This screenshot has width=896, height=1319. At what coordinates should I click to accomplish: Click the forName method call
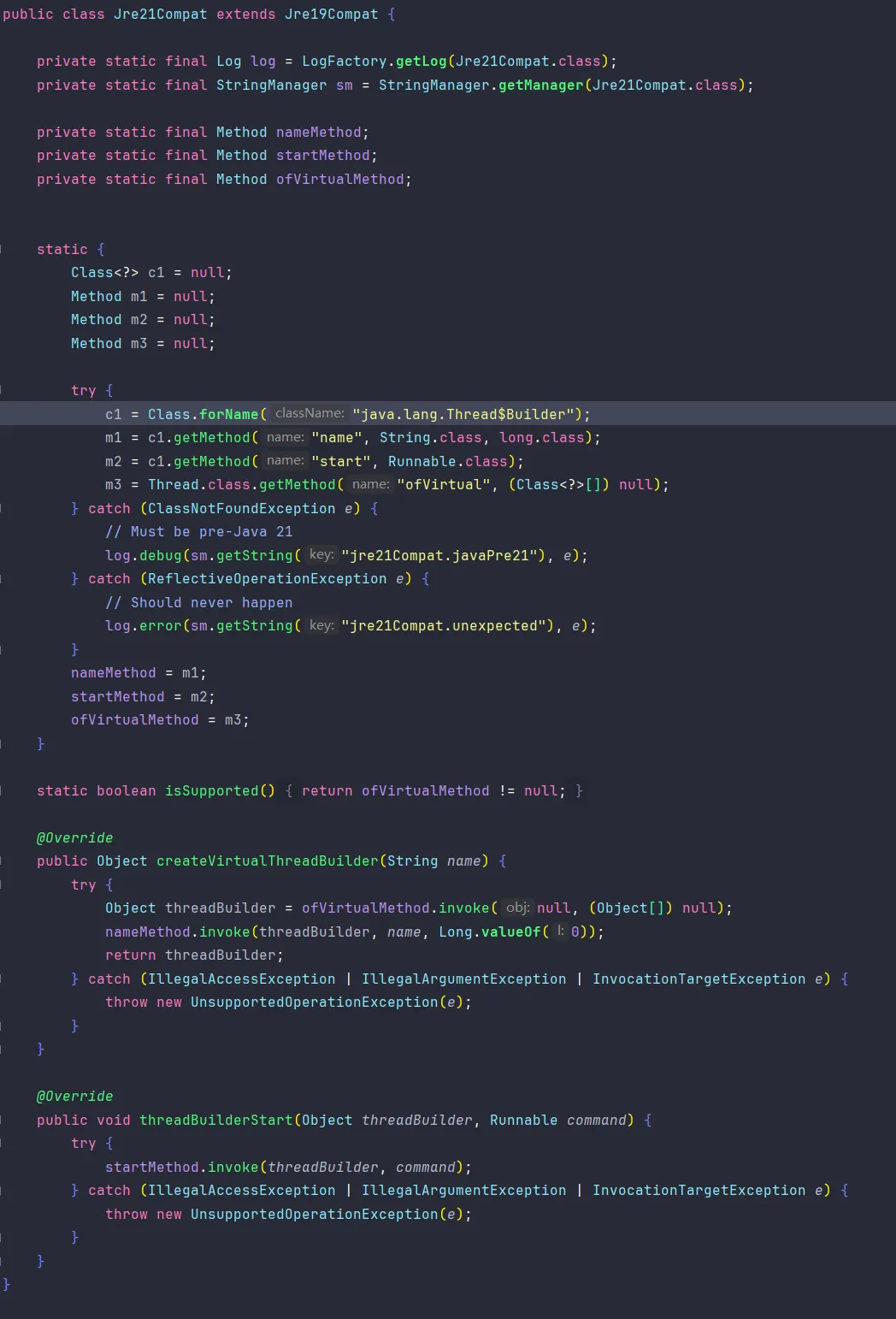pos(229,415)
